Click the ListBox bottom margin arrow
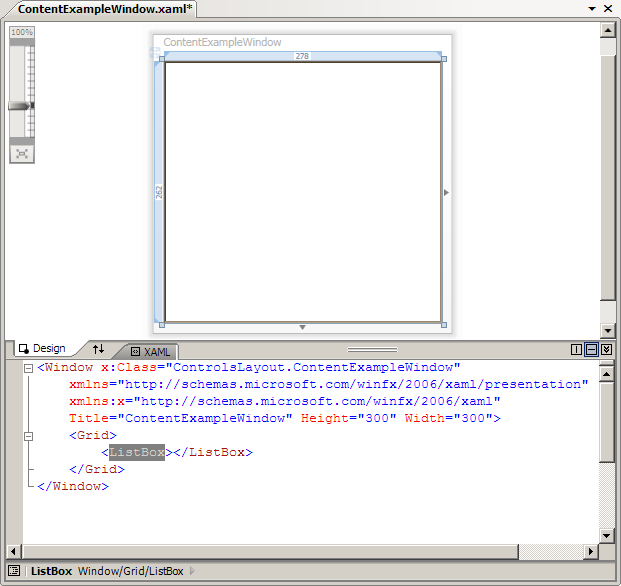 tap(302, 327)
